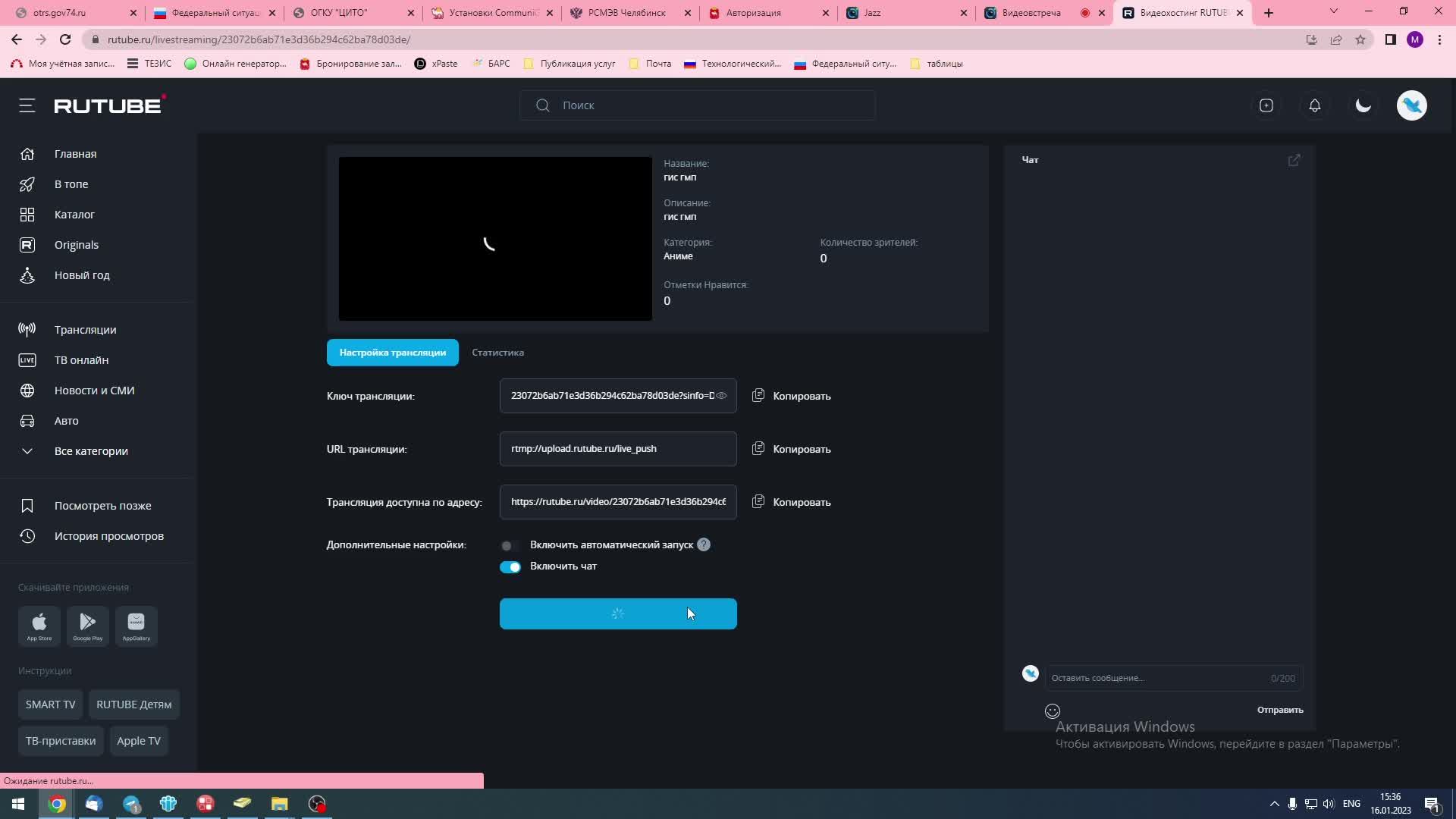Reveal stream key with eye icon
The height and width of the screenshot is (819, 1456).
point(722,396)
